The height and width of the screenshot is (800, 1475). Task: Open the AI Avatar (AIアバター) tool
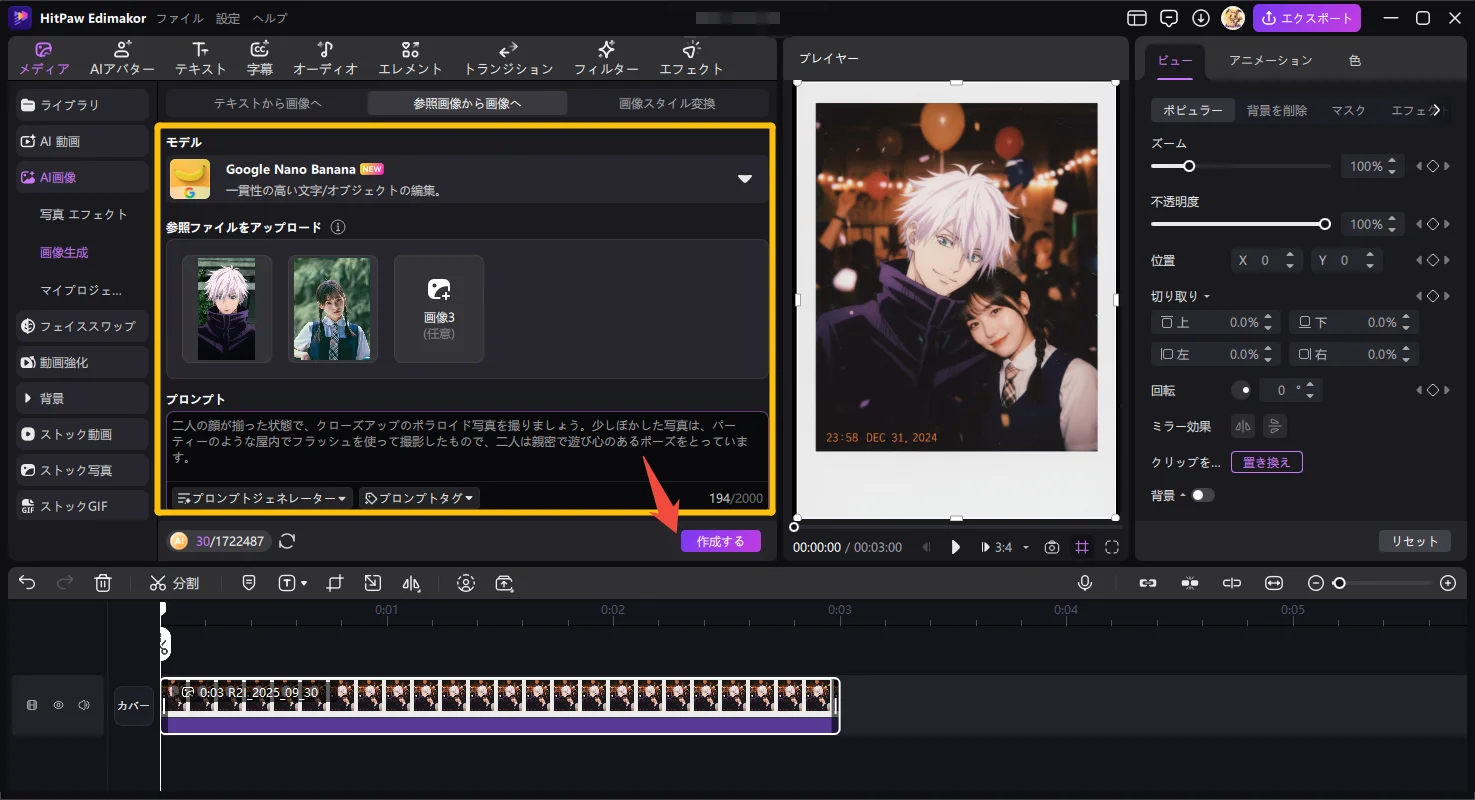pos(122,59)
